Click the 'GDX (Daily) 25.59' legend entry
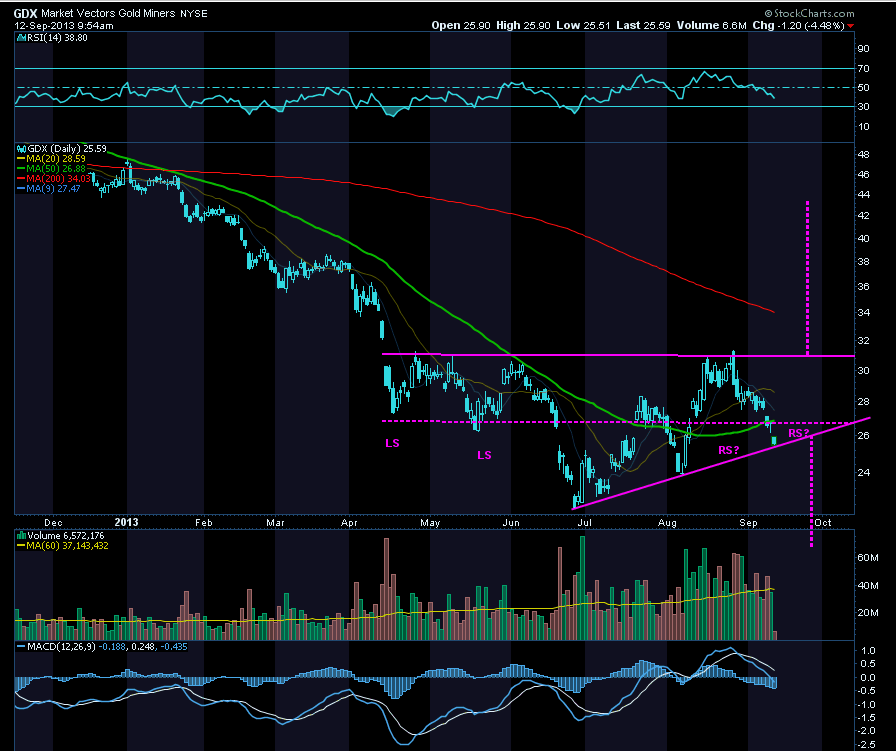Viewport: 896px width, 751px height. pos(67,149)
